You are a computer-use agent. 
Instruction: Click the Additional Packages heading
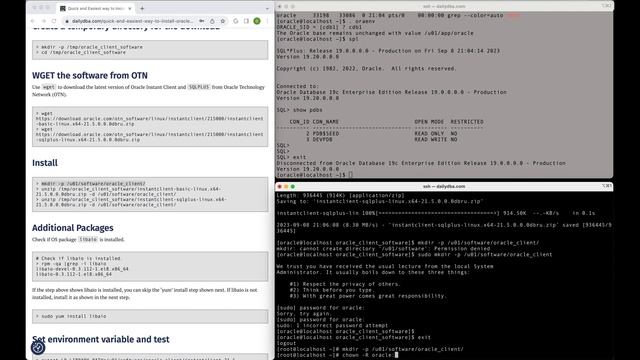(73, 228)
